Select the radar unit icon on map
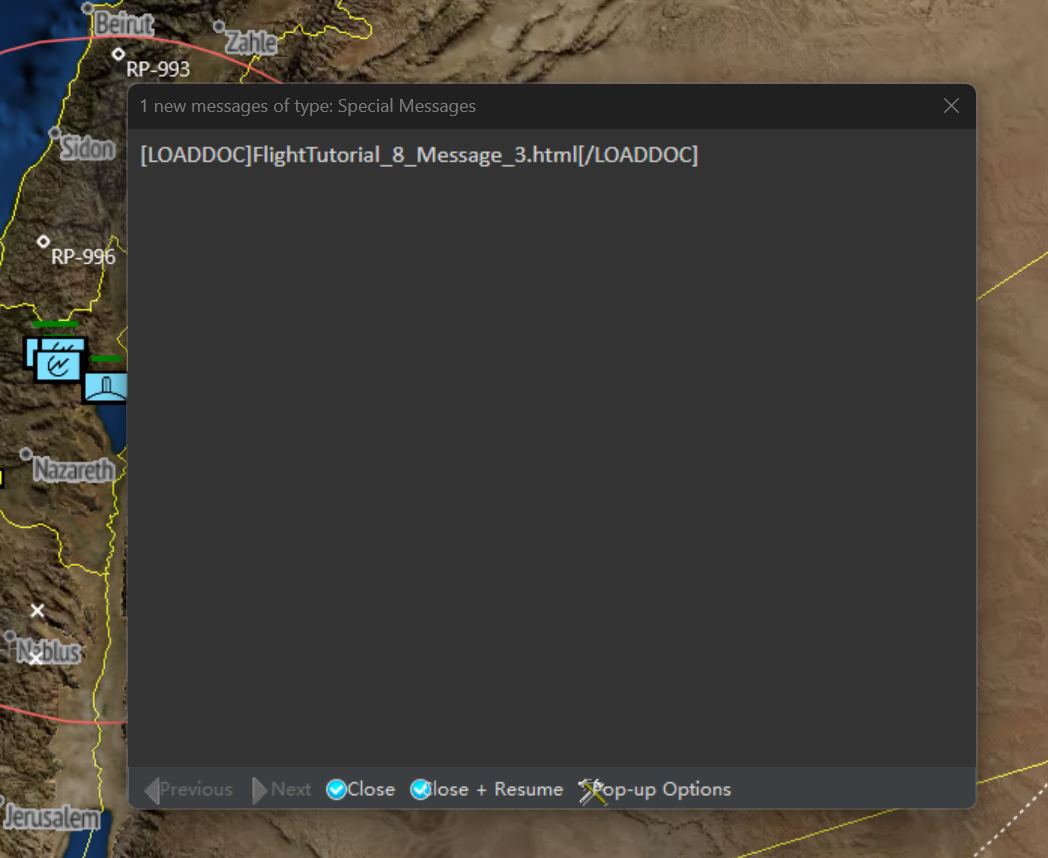The width and height of the screenshot is (1048, 858). tap(58, 366)
